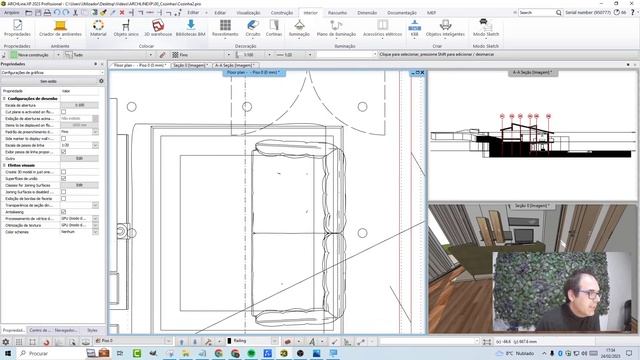Open Acessórios elétricos tool
This screenshot has height=360, width=640.
click(x=382, y=28)
